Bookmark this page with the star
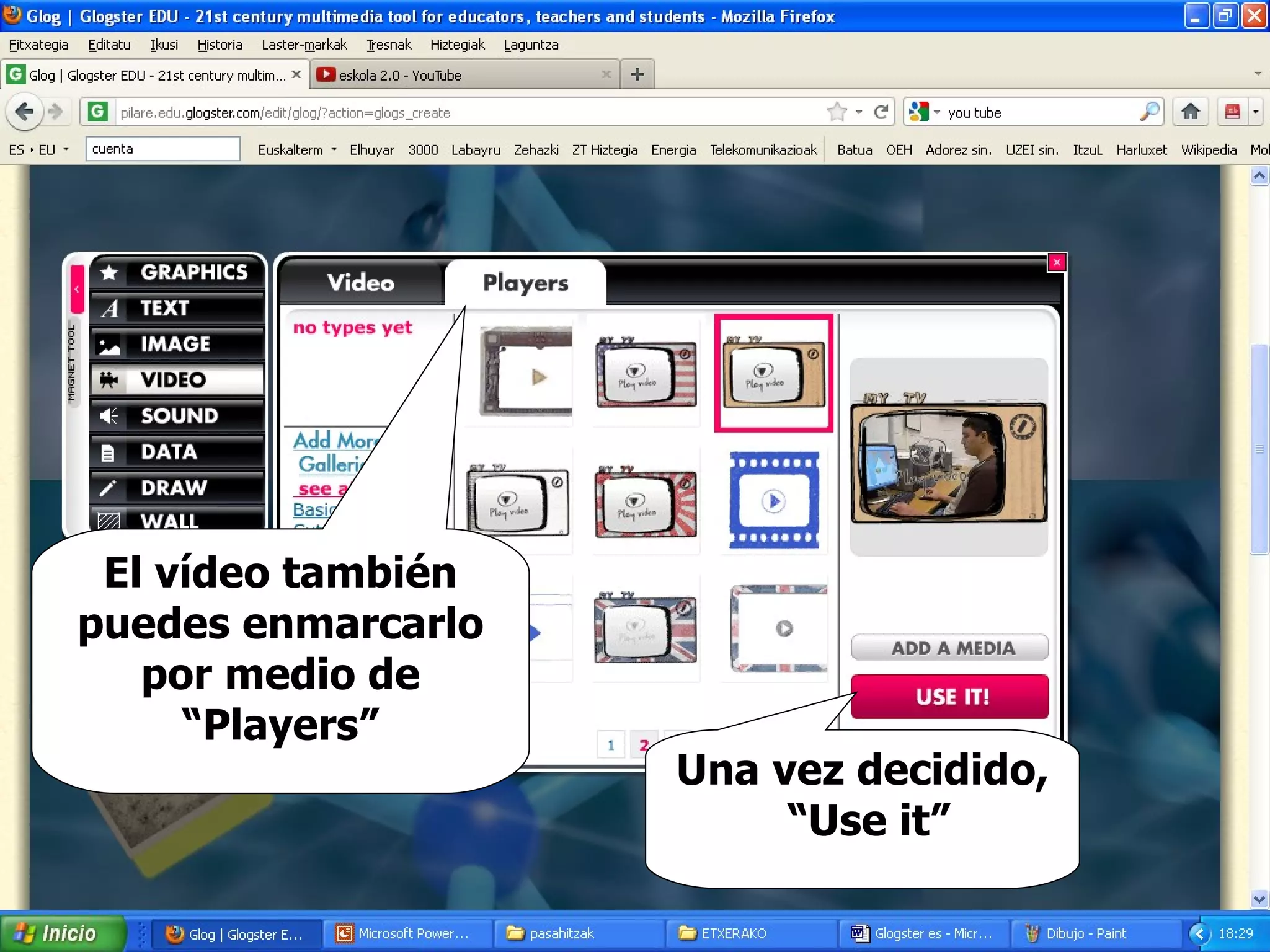 click(x=837, y=112)
